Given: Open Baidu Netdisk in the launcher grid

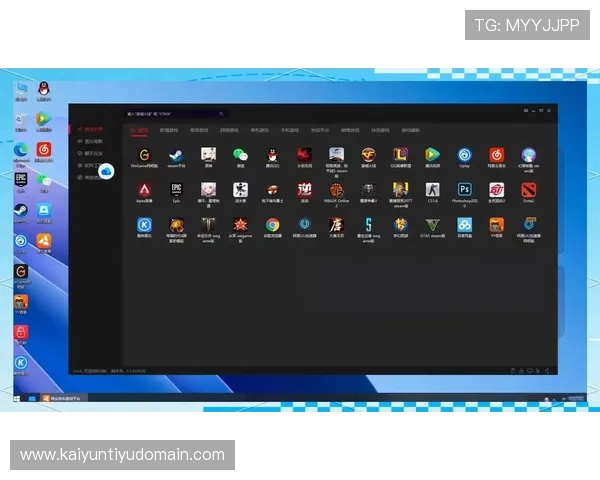Looking at the screenshot, I should click(465, 228).
